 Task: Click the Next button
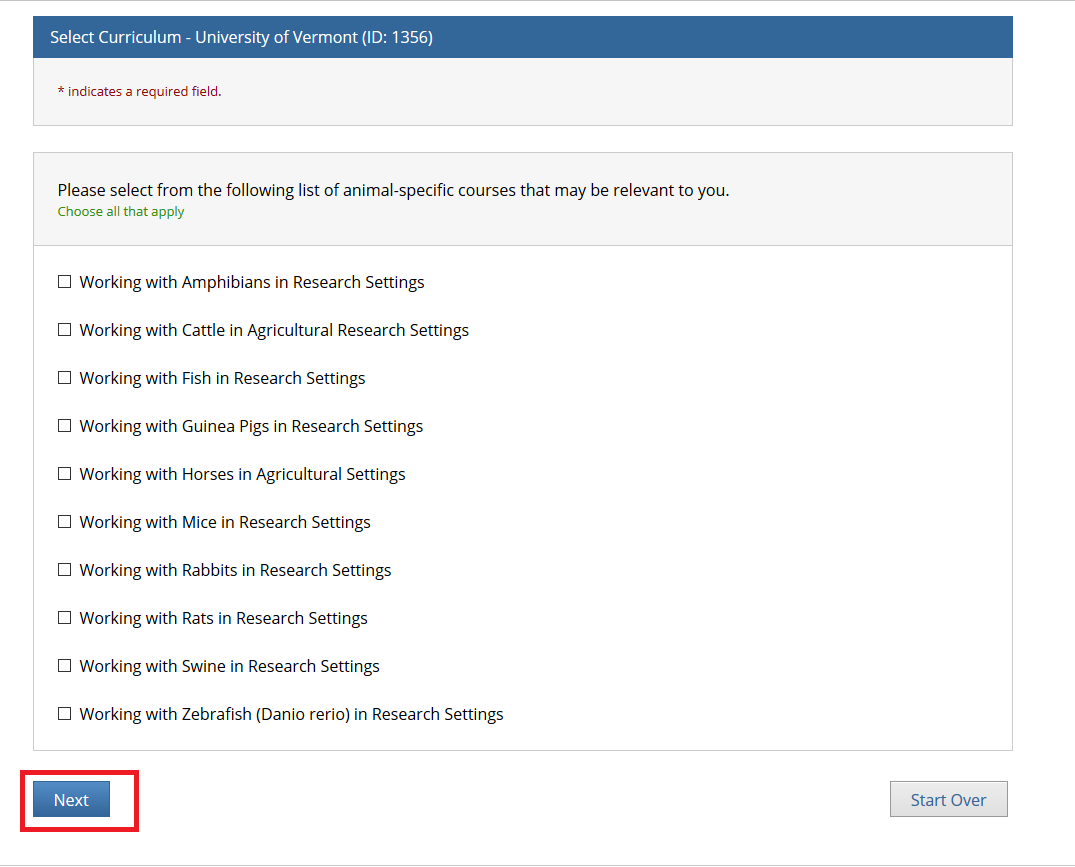click(71, 800)
